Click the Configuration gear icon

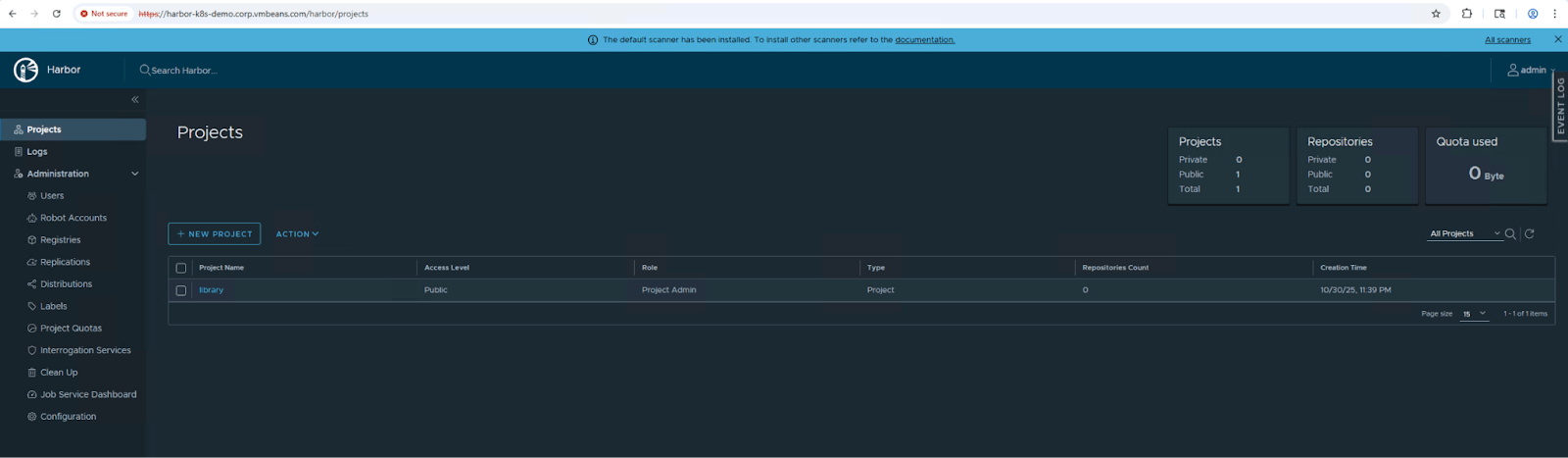click(x=31, y=416)
